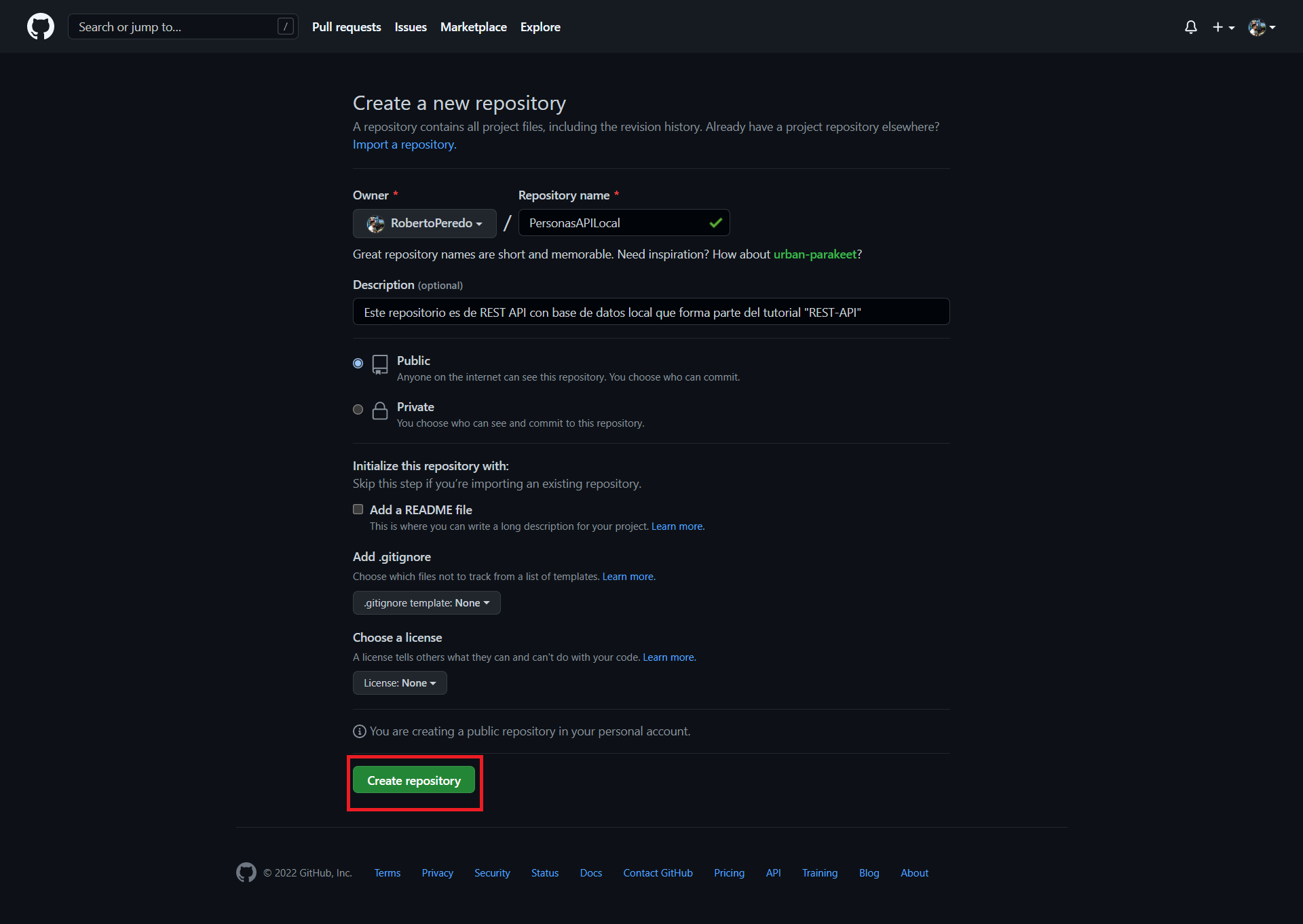Open the Privacy footer link
This screenshot has width=1303, height=924.
point(438,873)
